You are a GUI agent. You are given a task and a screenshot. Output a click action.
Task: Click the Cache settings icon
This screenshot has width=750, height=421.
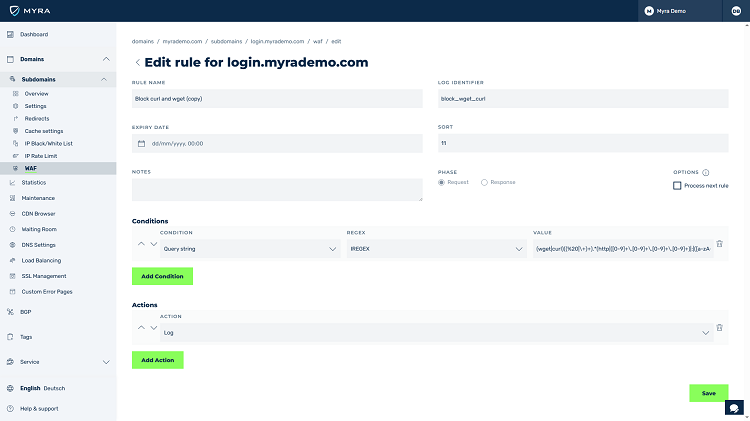tap(15, 131)
